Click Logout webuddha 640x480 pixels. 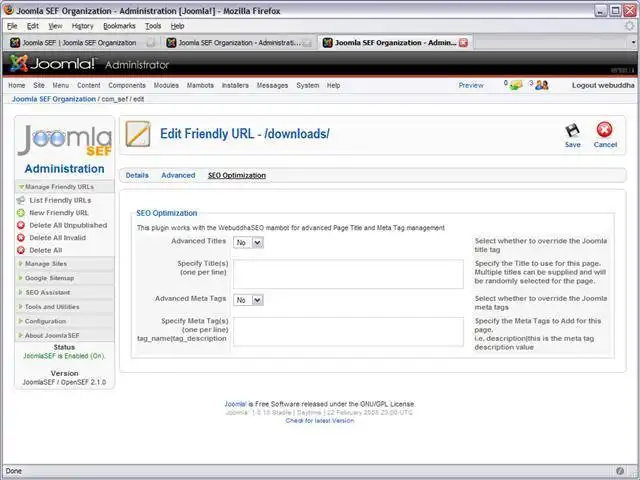603,85
